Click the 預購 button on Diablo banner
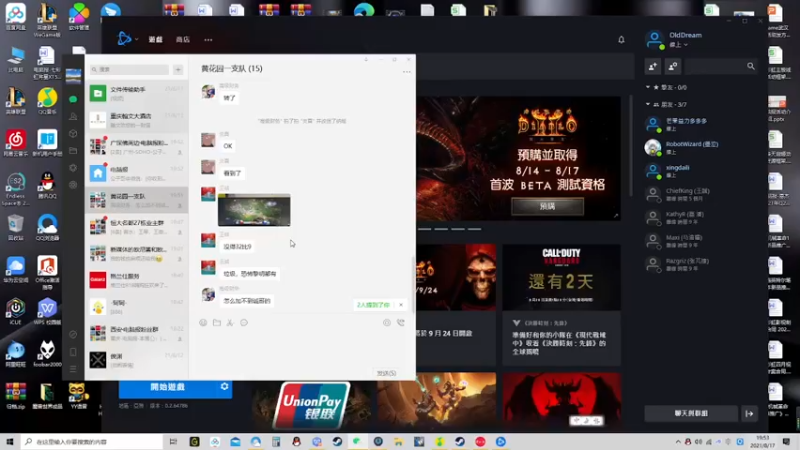The width and height of the screenshot is (800, 450). 547,206
